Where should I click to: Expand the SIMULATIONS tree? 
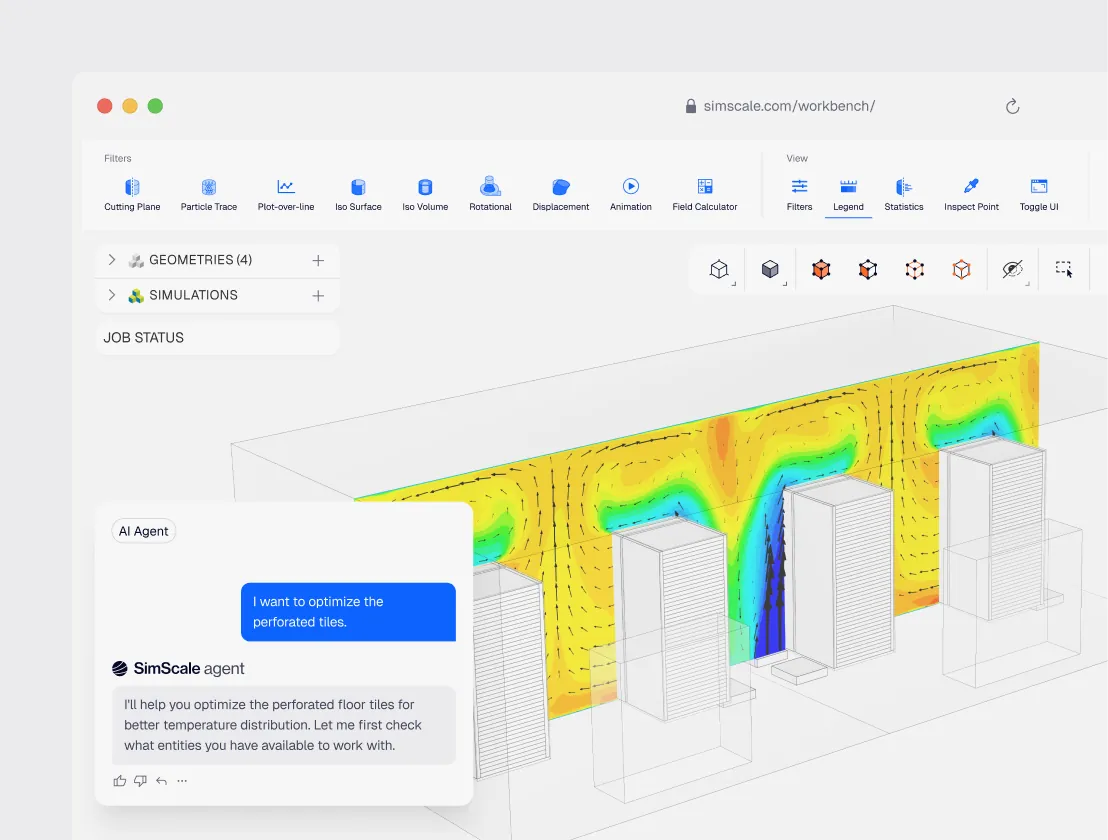[x=112, y=295]
